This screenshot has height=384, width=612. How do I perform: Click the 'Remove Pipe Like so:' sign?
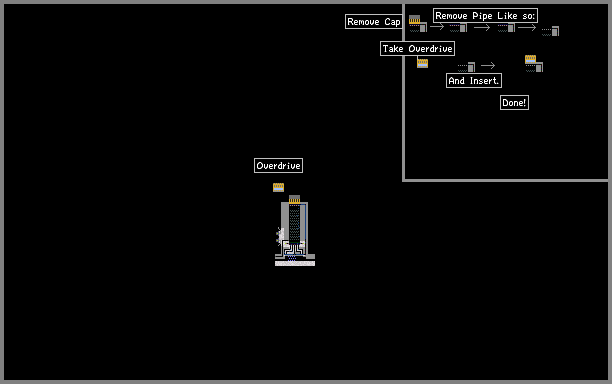pyautogui.click(x=485, y=16)
